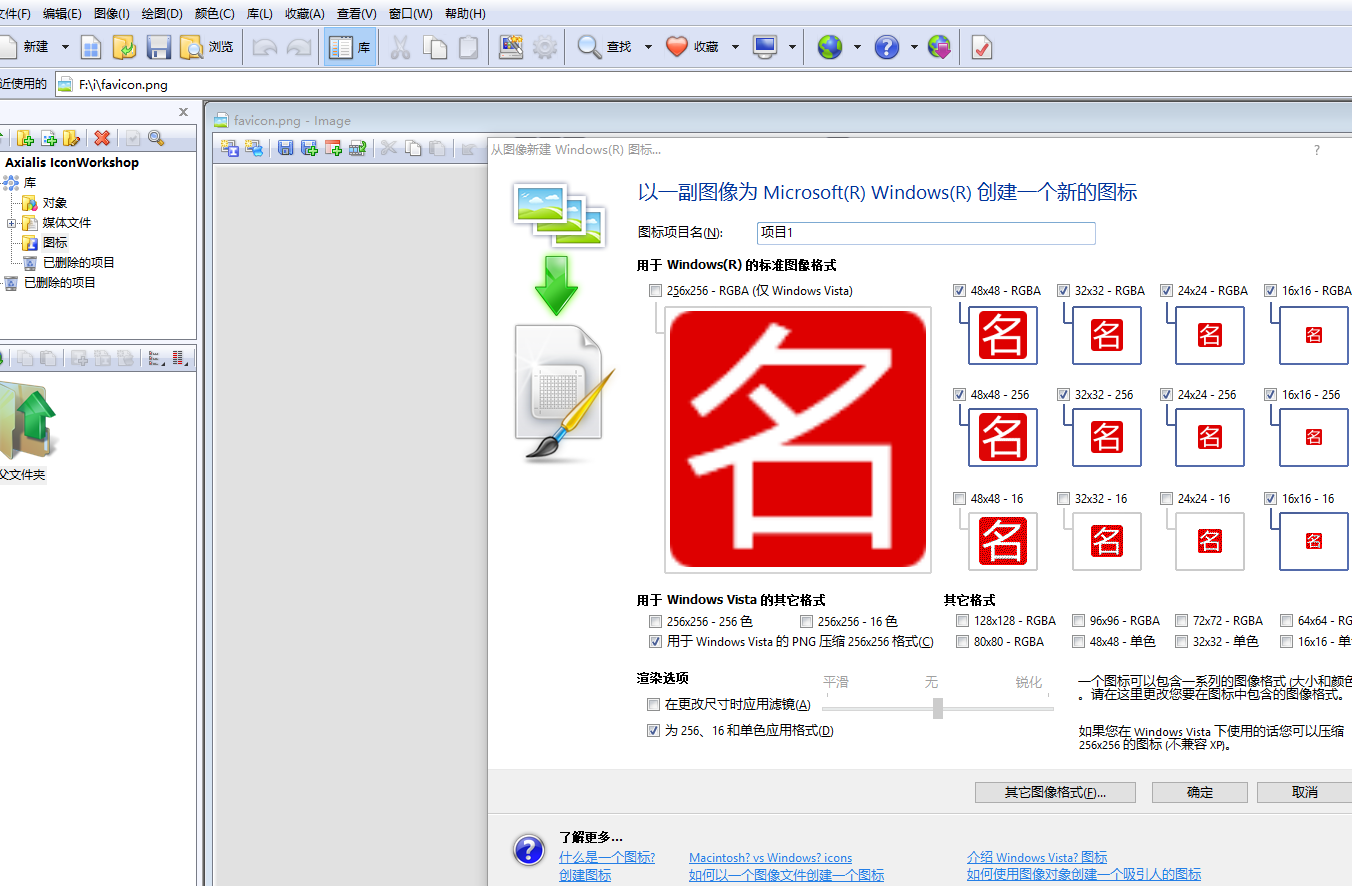Check the 128x128 - RGBA checkbox
Screen dimensions: 1352x886
click(962, 621)
